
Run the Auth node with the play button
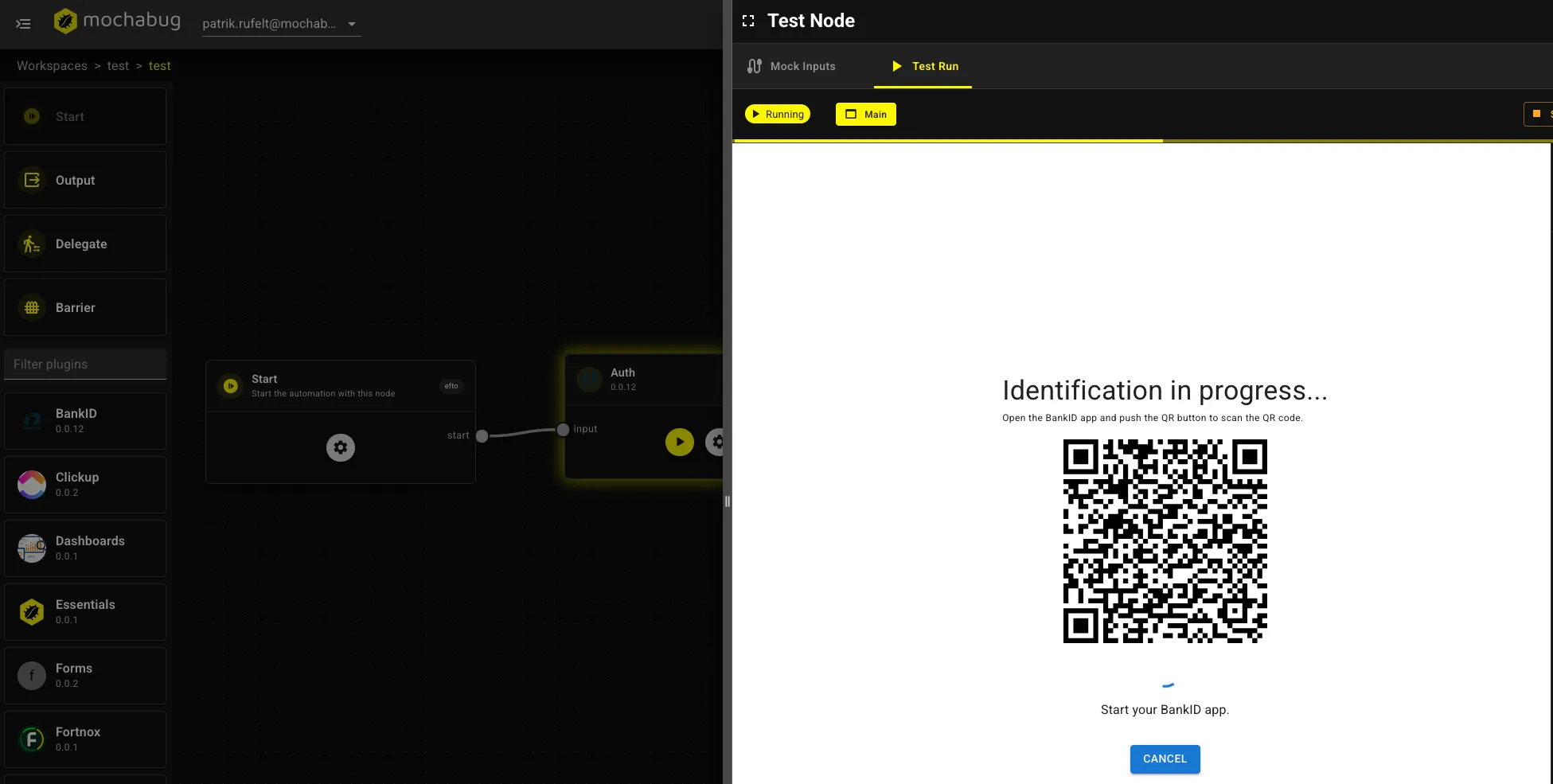pos(679,442)
